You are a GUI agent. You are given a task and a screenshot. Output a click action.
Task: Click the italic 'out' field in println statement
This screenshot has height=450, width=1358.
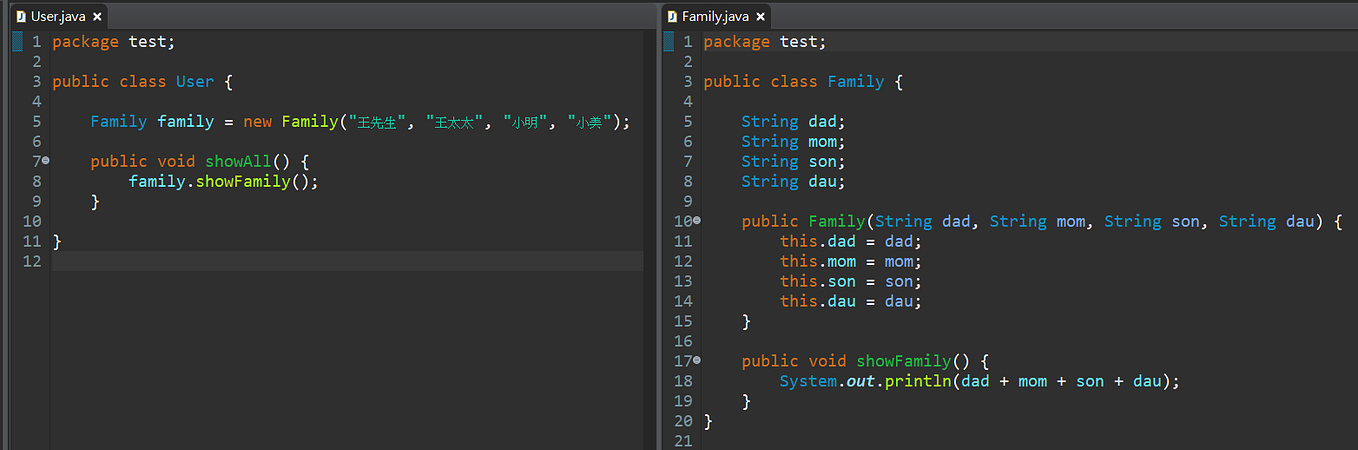[x=861, y=381]
